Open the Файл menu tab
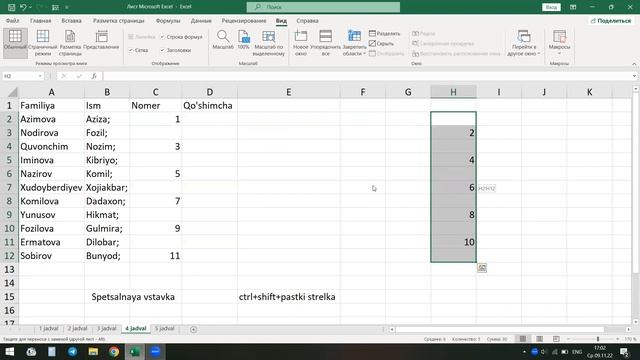Image resolution: width=640 pixels, height=360 pixels. pos(13,21)
